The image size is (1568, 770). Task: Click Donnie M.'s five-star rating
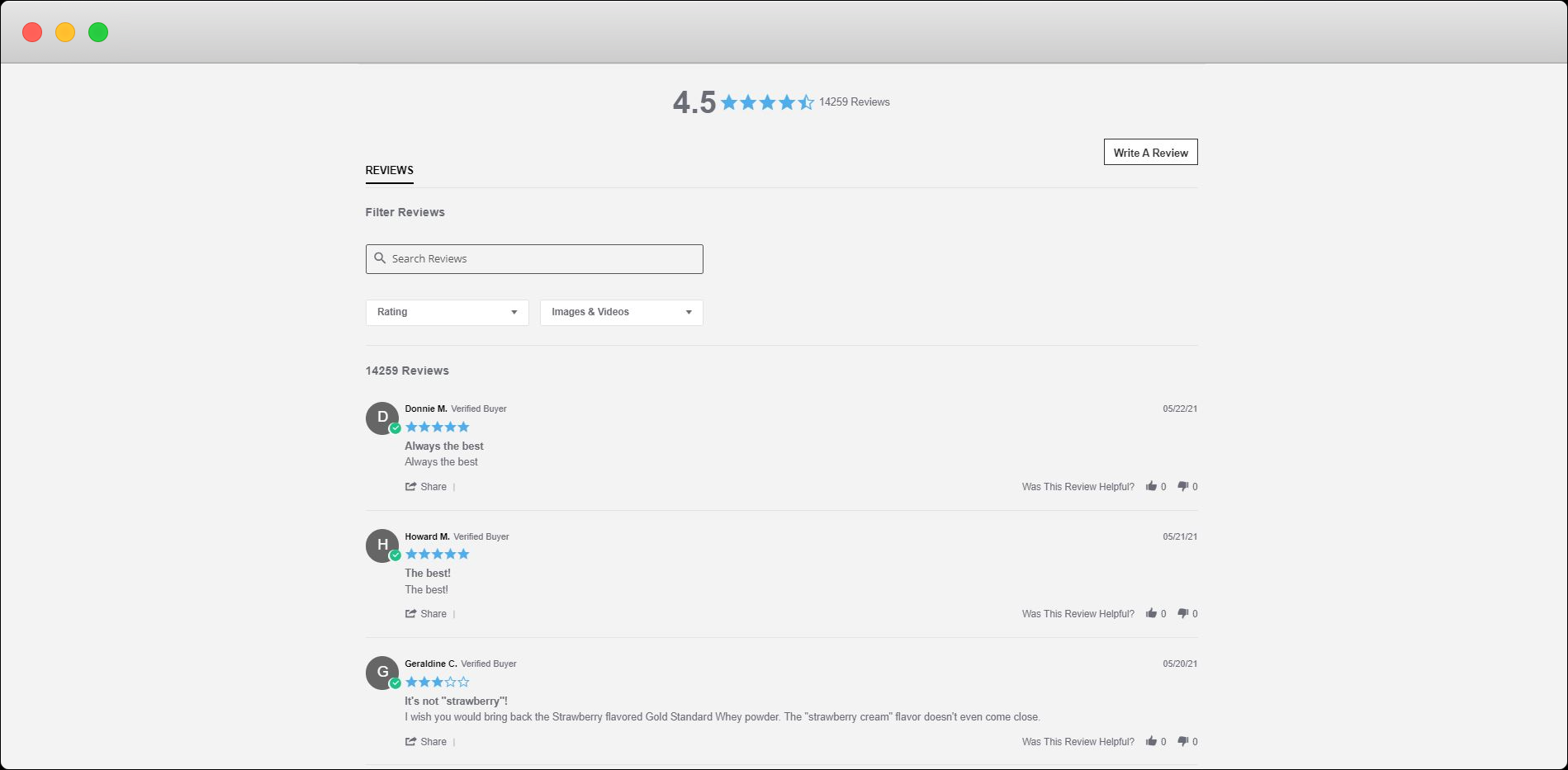[x=438, y=427]
